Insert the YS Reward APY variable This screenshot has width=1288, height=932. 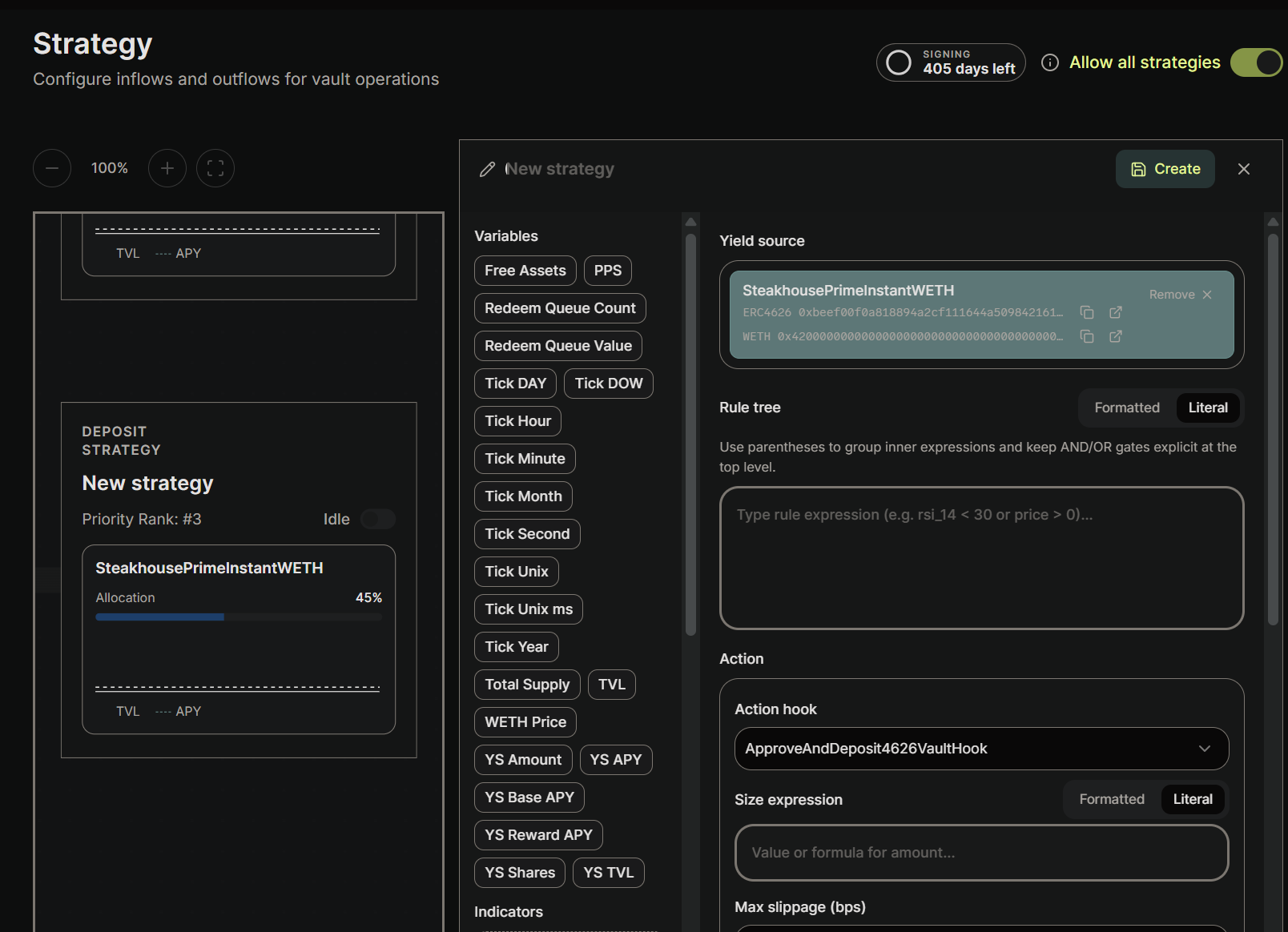(x=538, y=835)
